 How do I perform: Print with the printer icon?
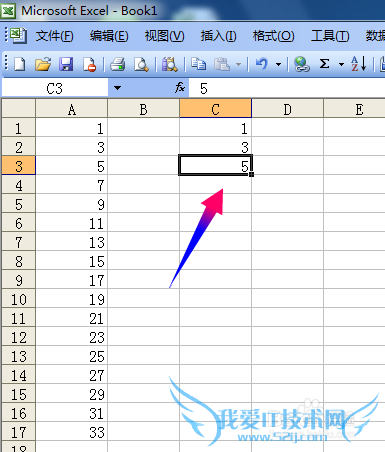click(x=117, y=64)
